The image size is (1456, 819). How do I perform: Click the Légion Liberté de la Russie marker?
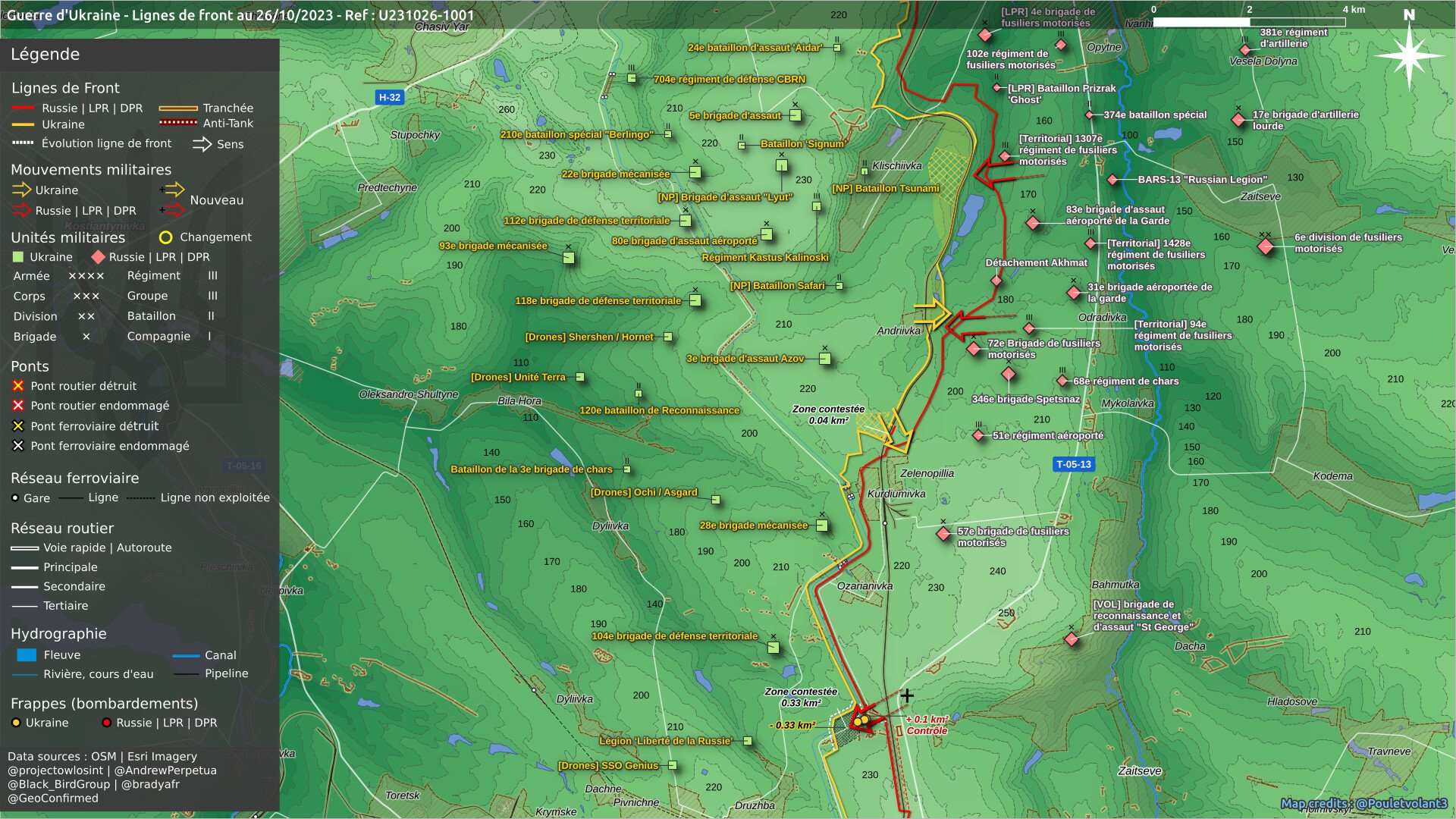click(x=748, y=741)
